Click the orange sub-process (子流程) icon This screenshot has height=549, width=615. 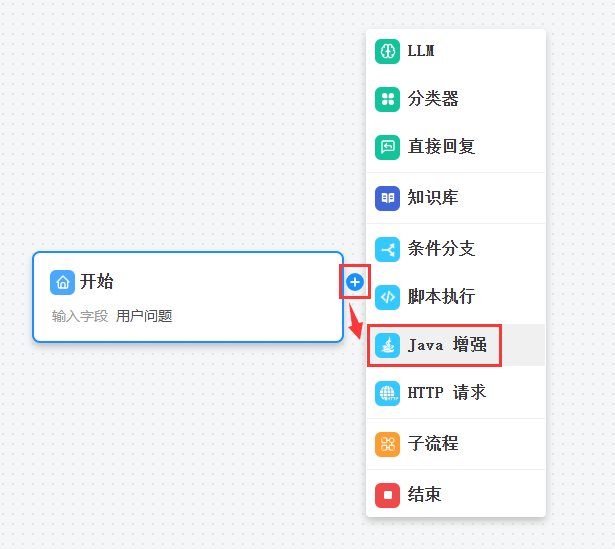387,444
